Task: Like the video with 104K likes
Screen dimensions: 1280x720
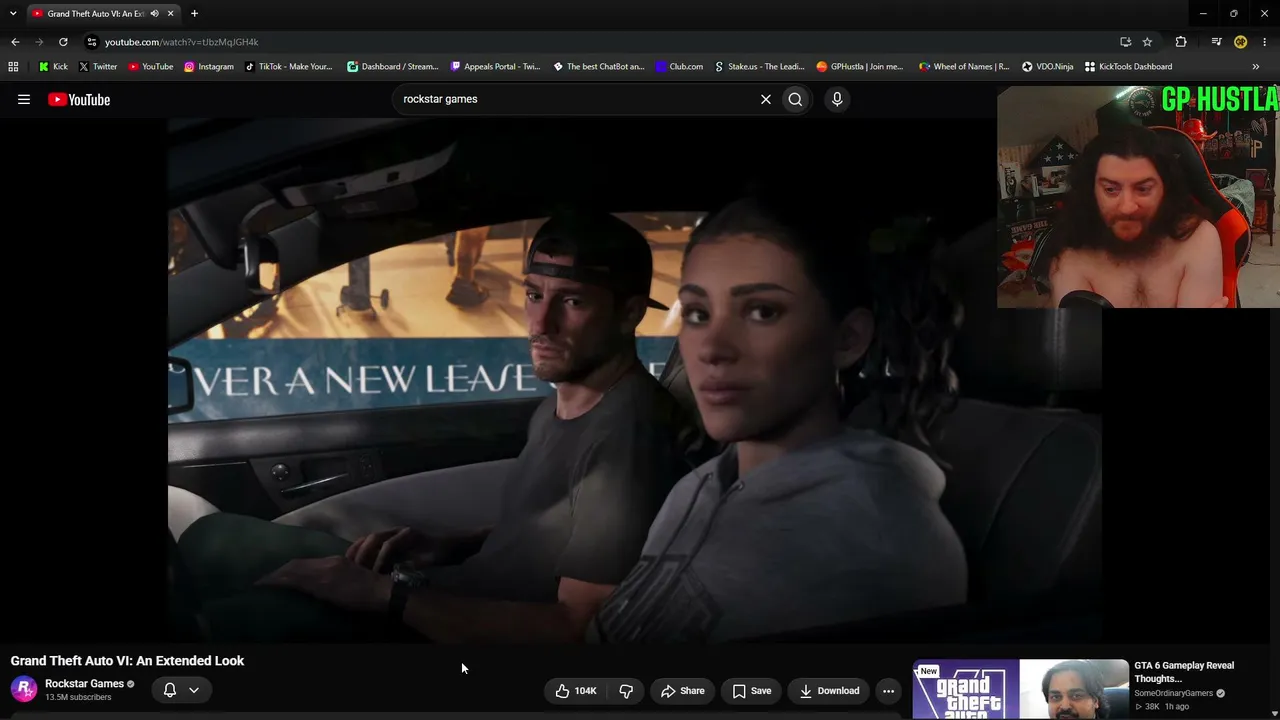Action: click(576, 691)
